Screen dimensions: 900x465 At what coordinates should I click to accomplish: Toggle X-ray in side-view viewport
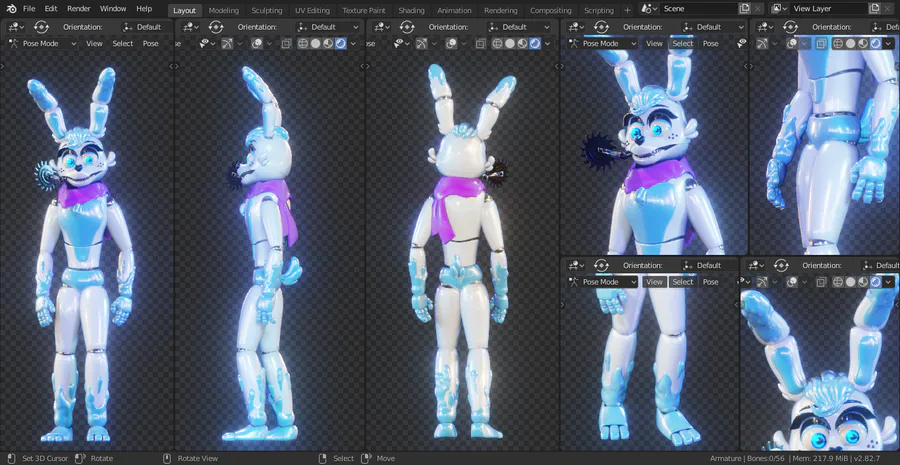coord(286,44)
